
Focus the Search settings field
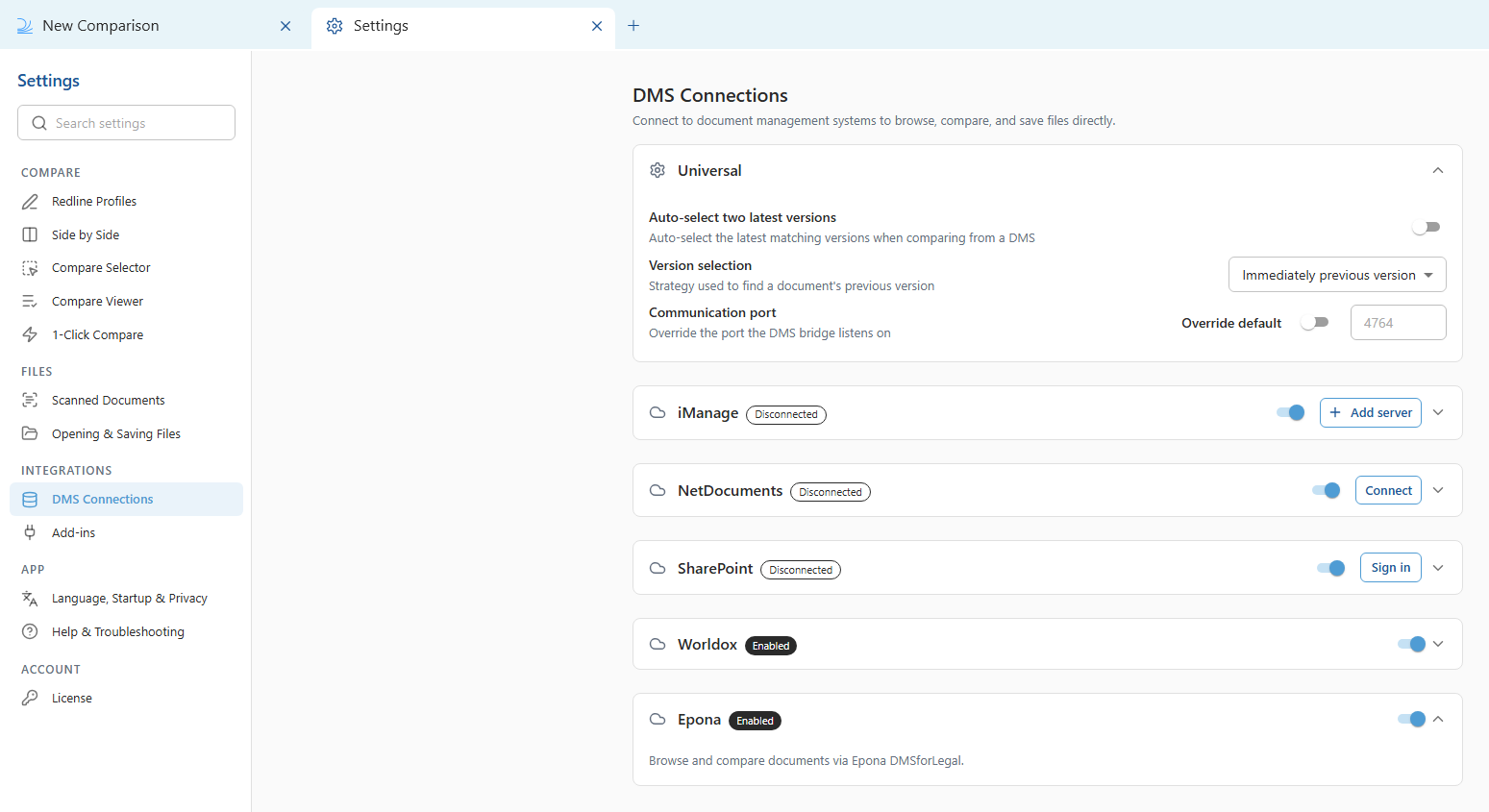click(126, 123)
